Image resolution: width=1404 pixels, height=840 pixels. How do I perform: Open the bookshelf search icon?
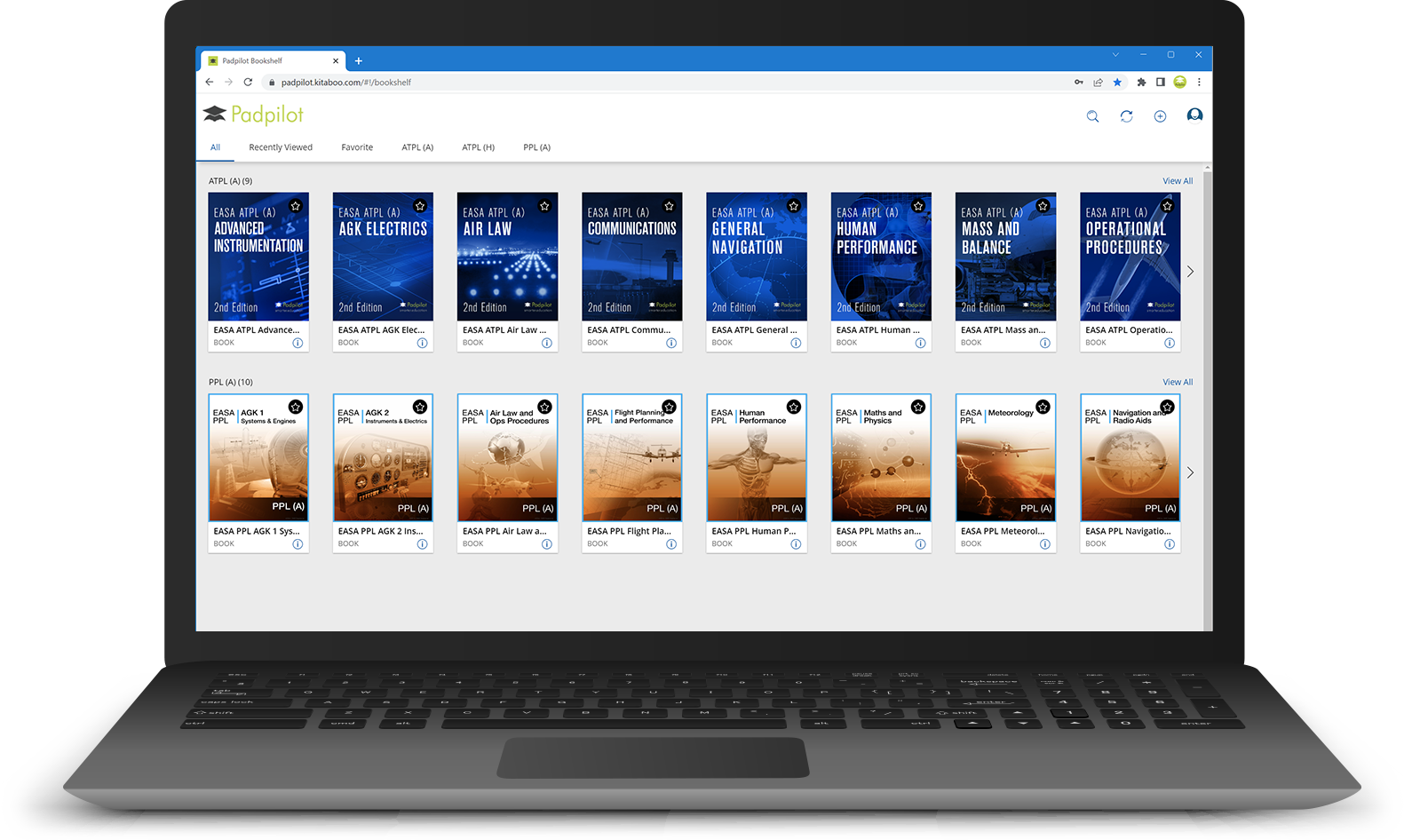coord(1092,116)
